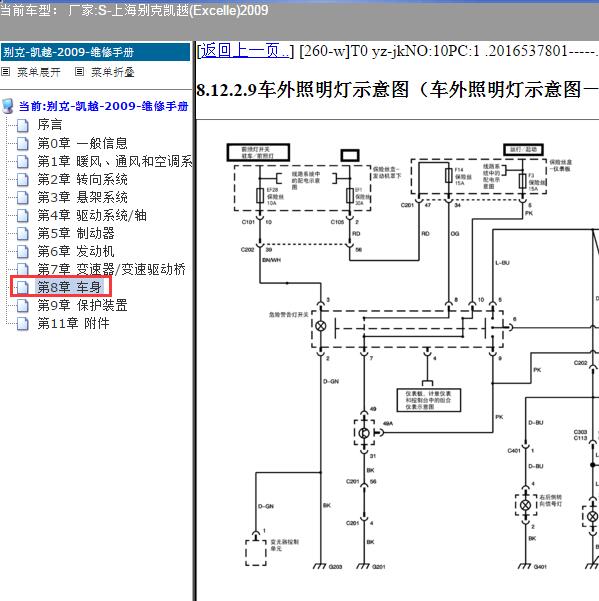This screenshot has width=599, height=601.
Task: Click the page icon next to 第6章
Action: click(x=23, y=251)
